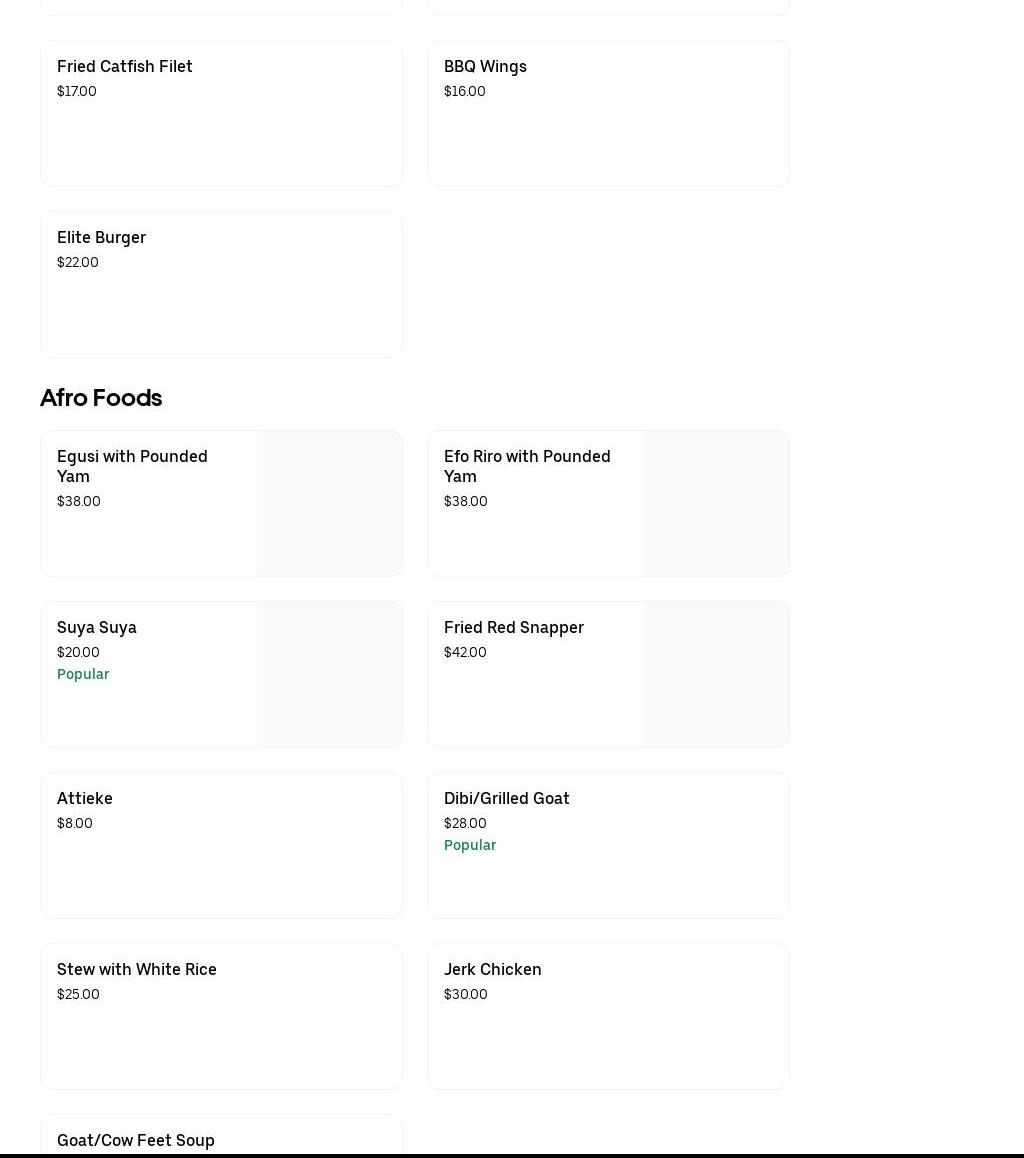Image resolution: width=1024 pixels, height=1158 pixels.
Task: Click the Efo Riro image placeholder
Action: [x=716, y=503]
